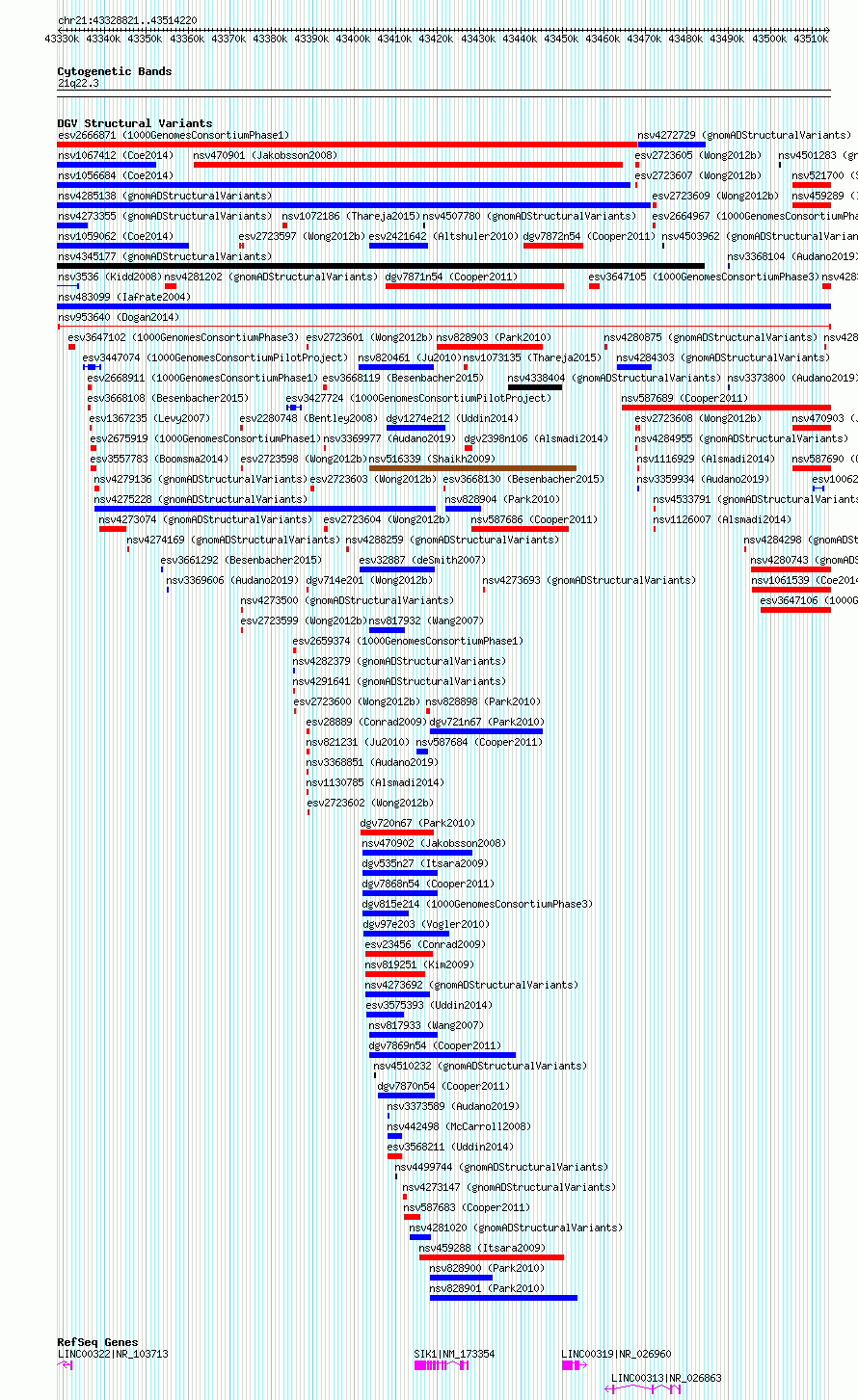Open variant nsv1067412 (Coe2014)
The height and width of the screenshot is (1400, 858).
click(116, 155)
